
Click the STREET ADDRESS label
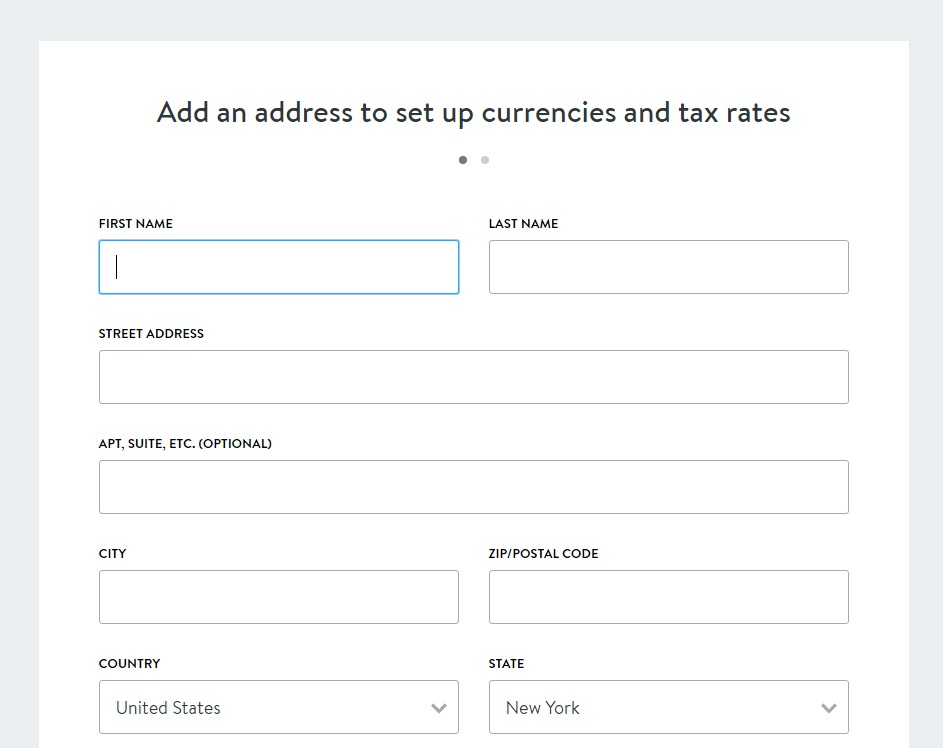coord(151,334)
